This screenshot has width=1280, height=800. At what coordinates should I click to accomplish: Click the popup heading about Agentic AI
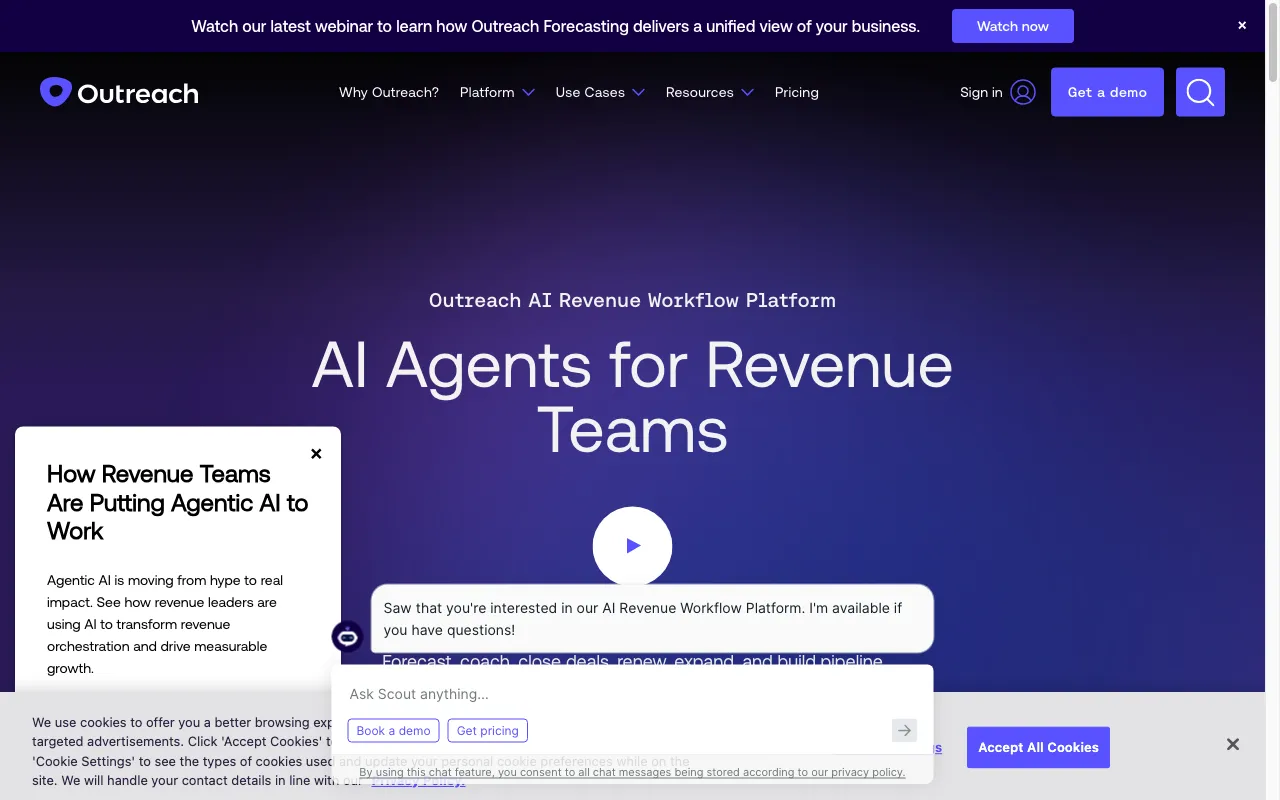178,502
